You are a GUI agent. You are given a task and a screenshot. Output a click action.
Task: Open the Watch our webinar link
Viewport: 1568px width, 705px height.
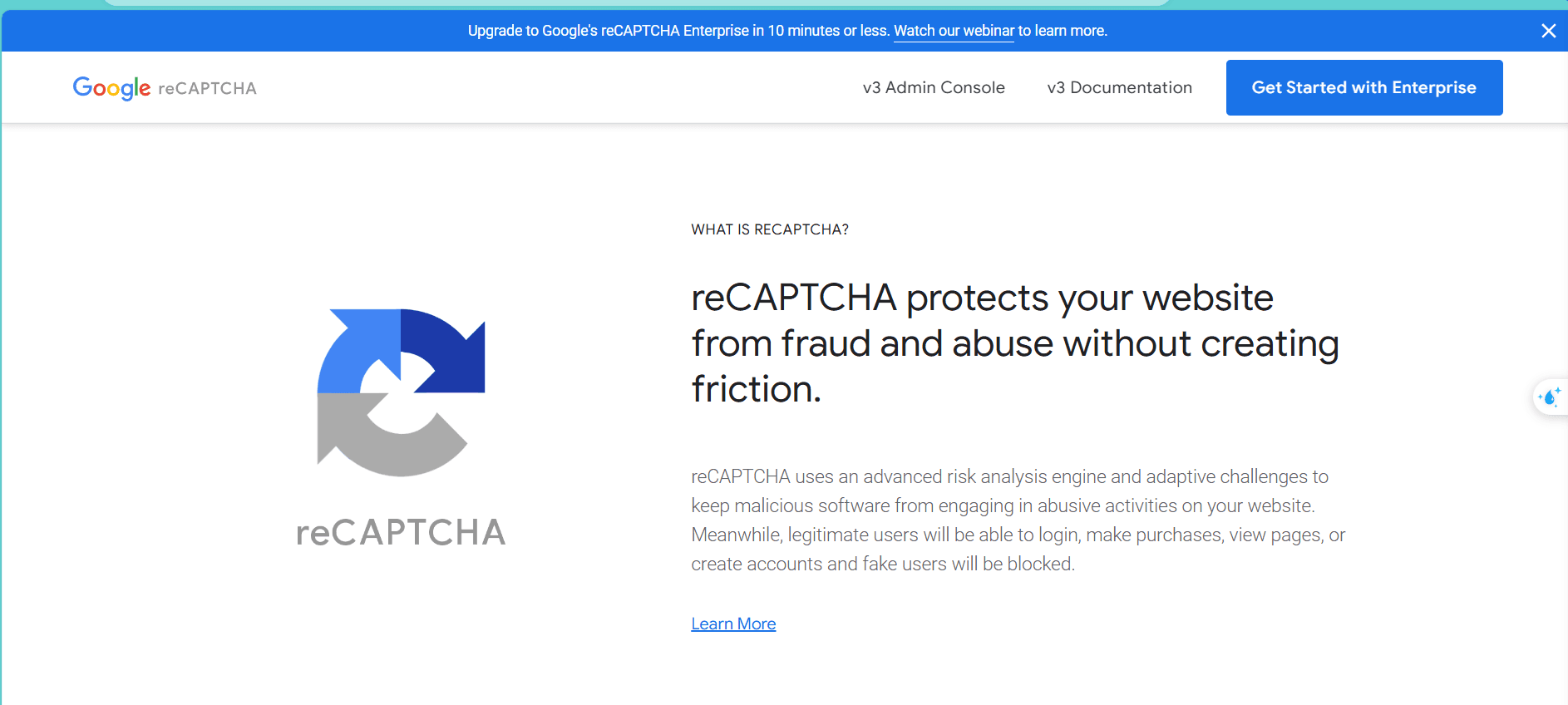[954, 30]
